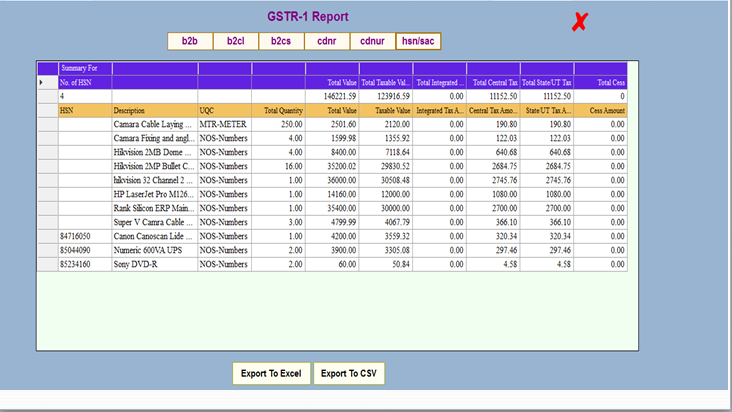Open the b2cl tab
The height and width of the screenshot is (412, 732).
pyautogui.click(x=236, y=41)
